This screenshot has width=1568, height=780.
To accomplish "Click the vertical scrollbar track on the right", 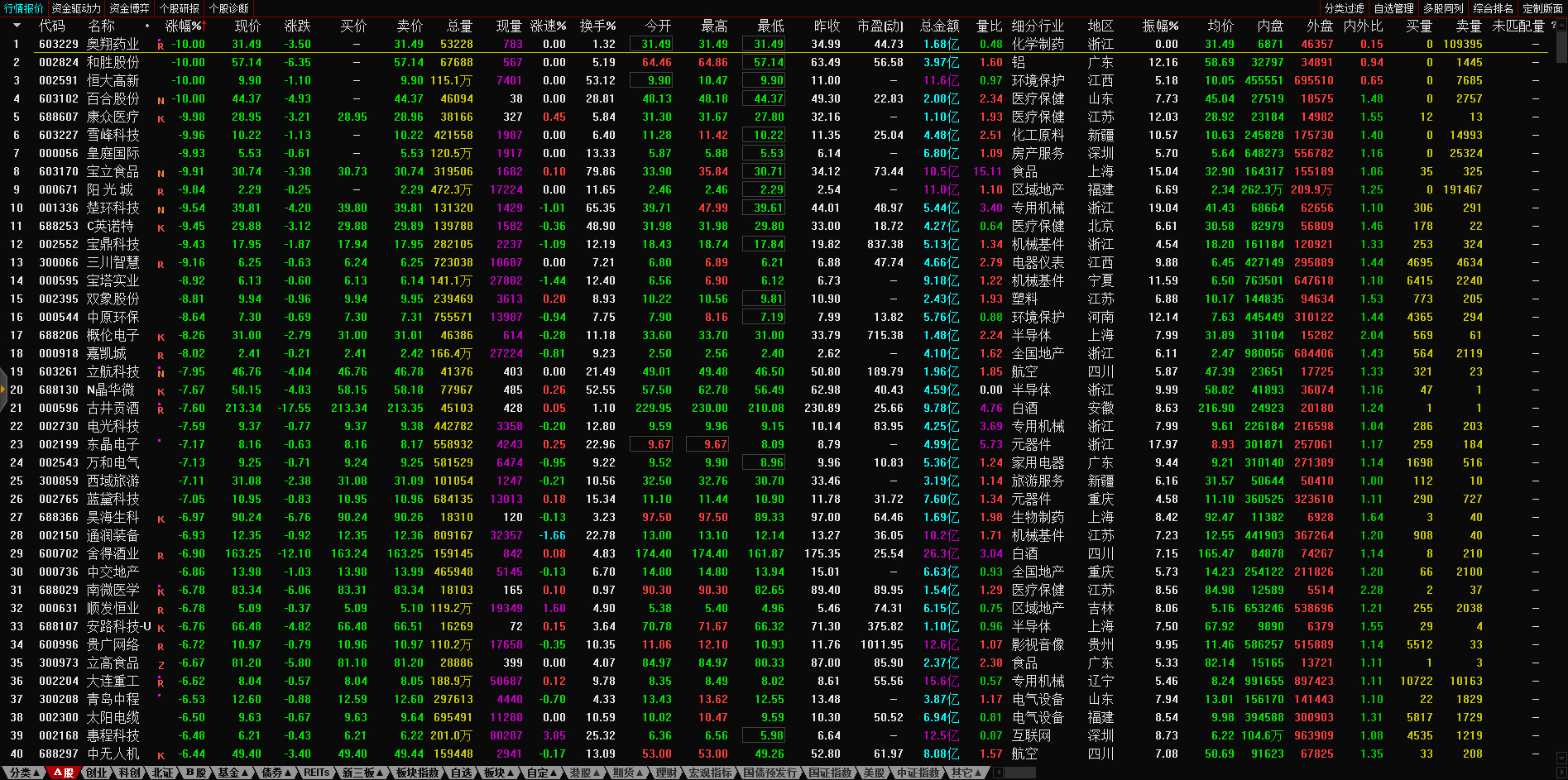I will (1561, 414).
